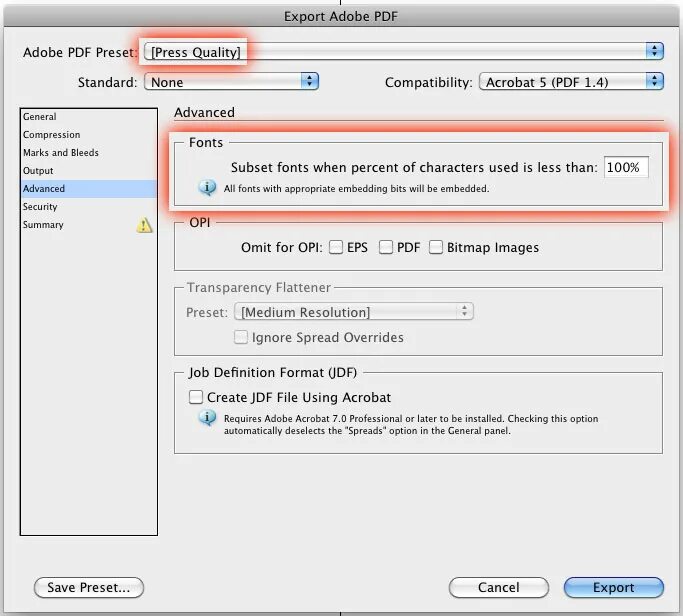The height and width of the screenshot is (616, 683).
Task: Open the Transparency Flattener Preset dropdown
Action: coord(354,312)
